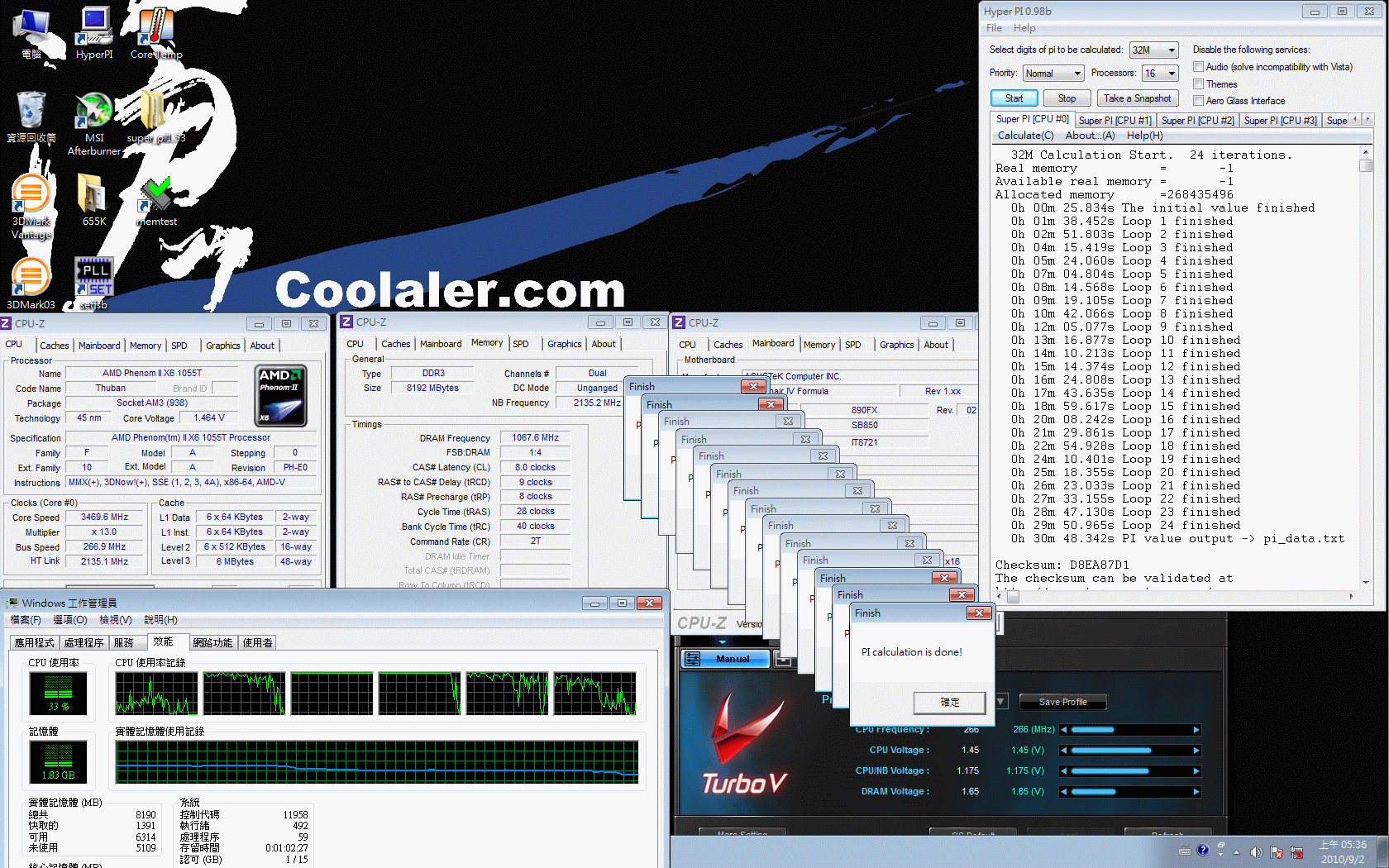
Task: Launch the memtest desktop shortcut
Action: point(156,201)
